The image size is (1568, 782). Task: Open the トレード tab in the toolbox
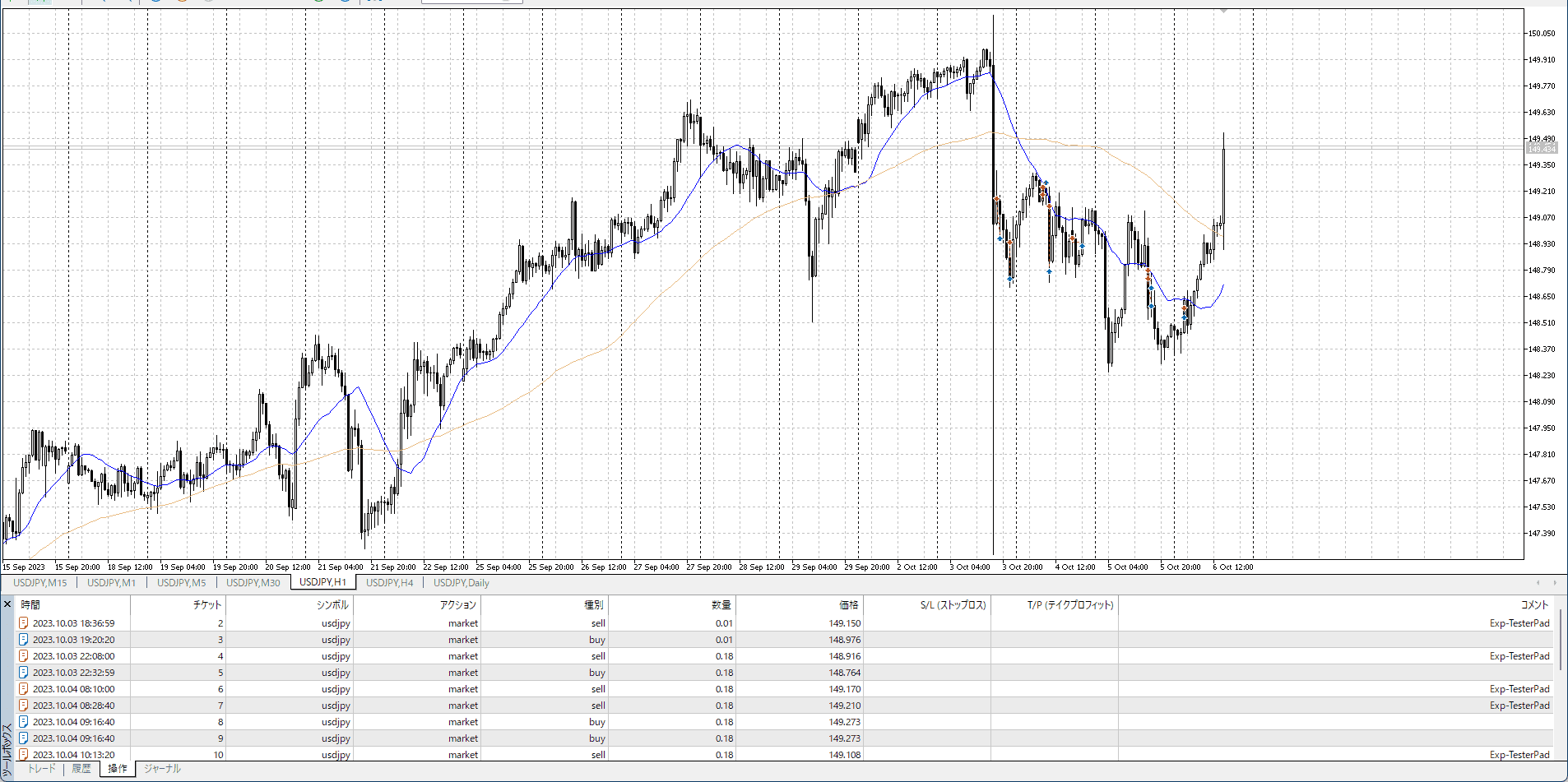coord(41,769)
